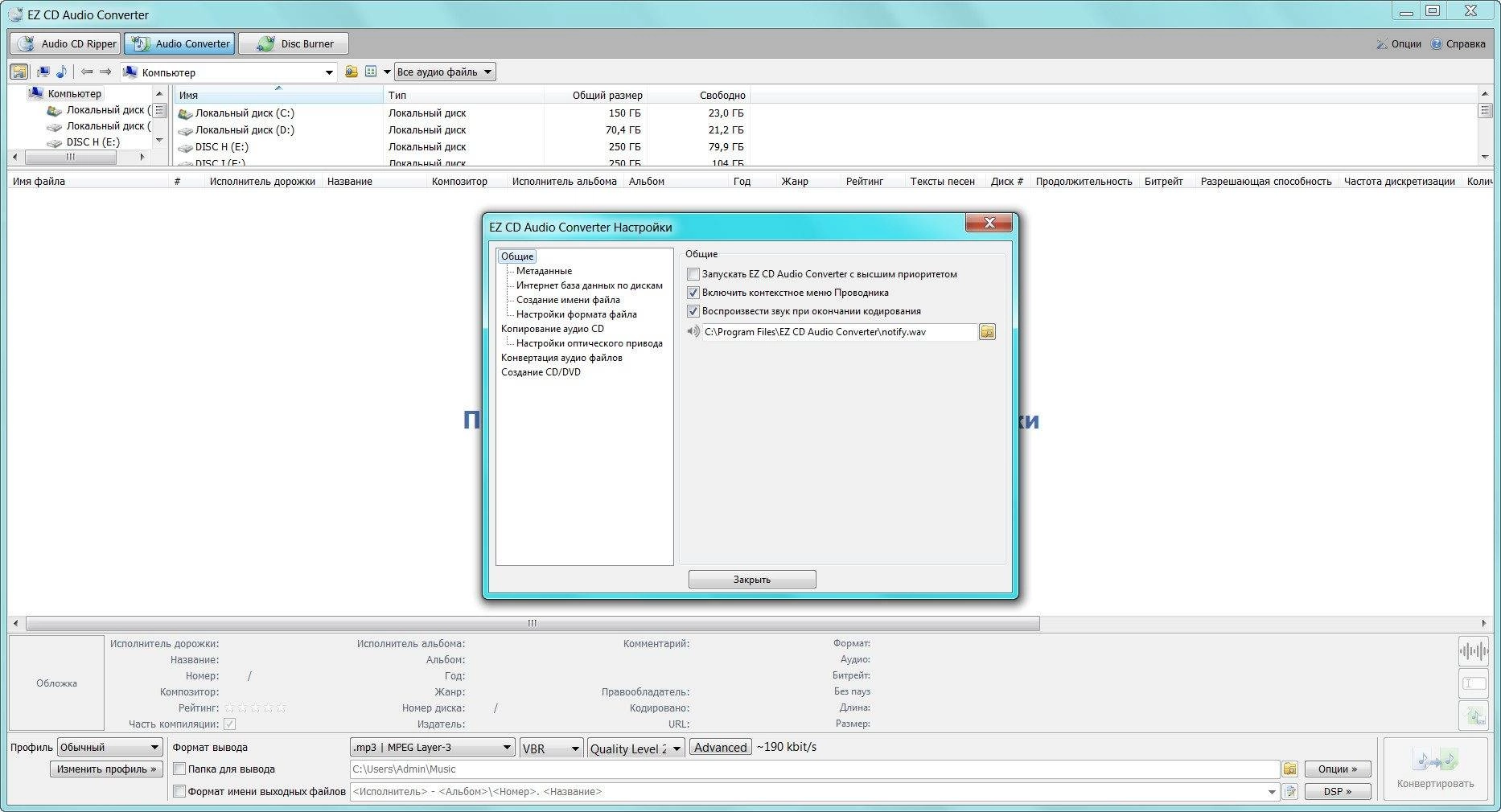Click the folder icon next to address box
Screen dimensions: 1501x812
tap(352, 72)
